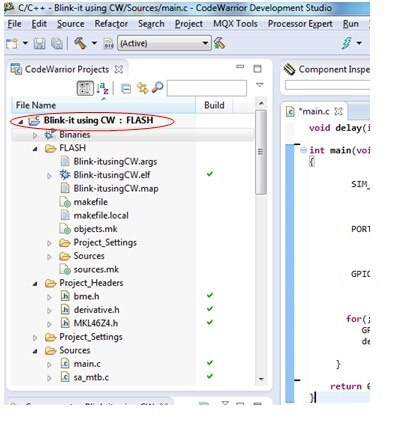Open the Edit menu
Viewport: 394px width, 425px height.
click(x=39, y=24)
